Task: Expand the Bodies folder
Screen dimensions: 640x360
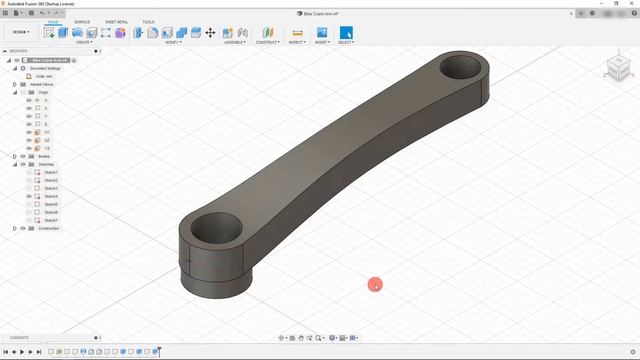Action: (15, 156)
